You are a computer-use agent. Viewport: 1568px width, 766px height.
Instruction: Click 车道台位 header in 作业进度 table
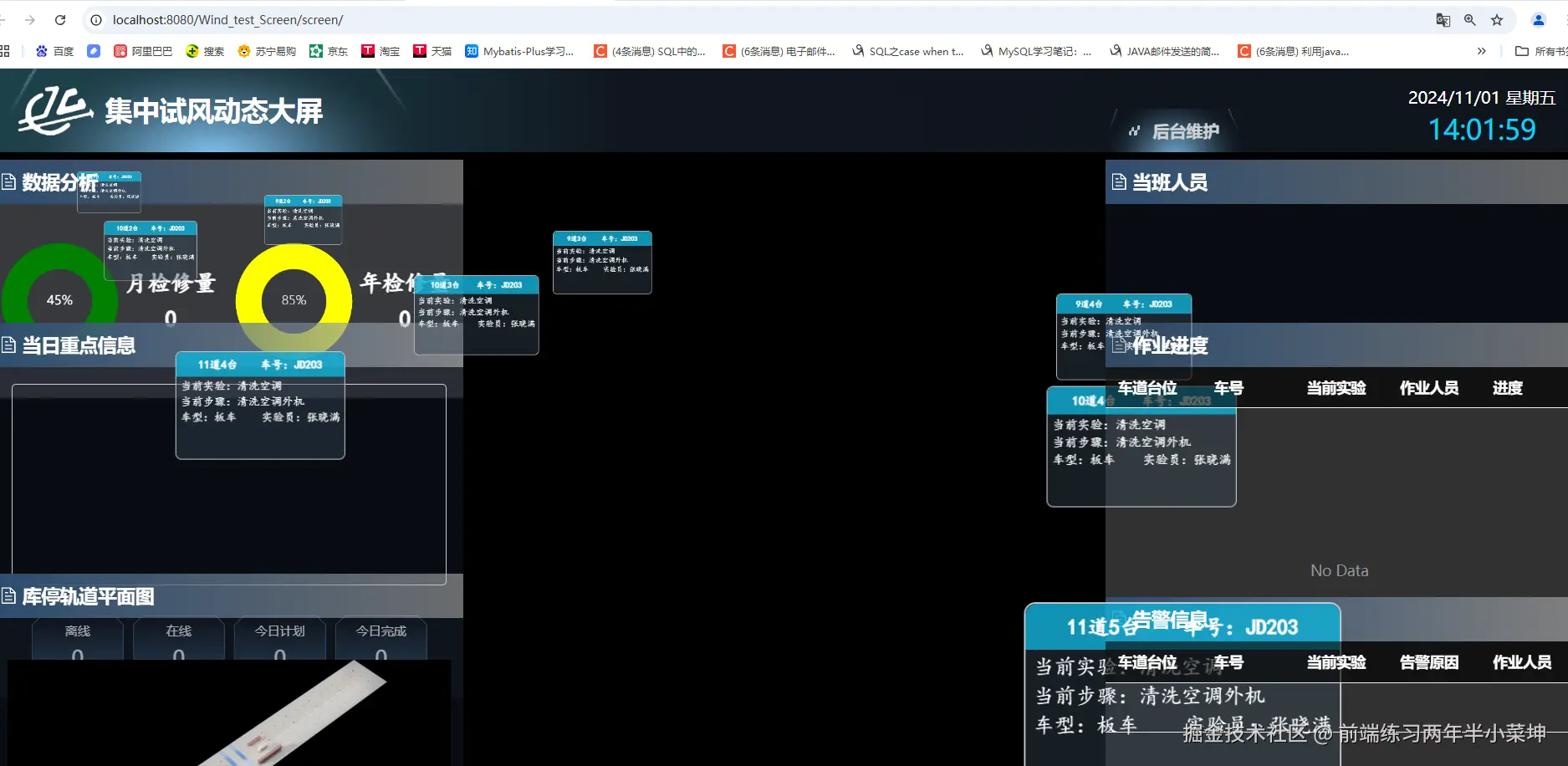[1147, 388]
